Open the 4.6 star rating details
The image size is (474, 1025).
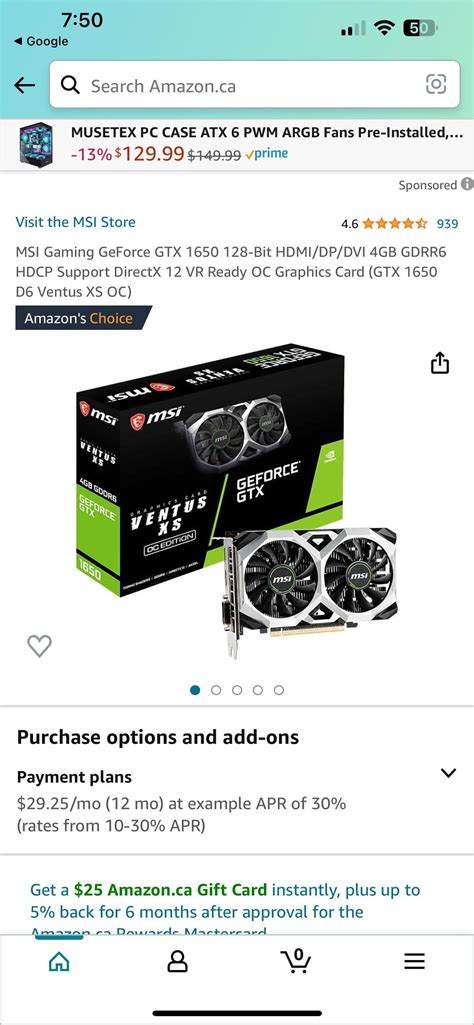(x=384, y=224)
